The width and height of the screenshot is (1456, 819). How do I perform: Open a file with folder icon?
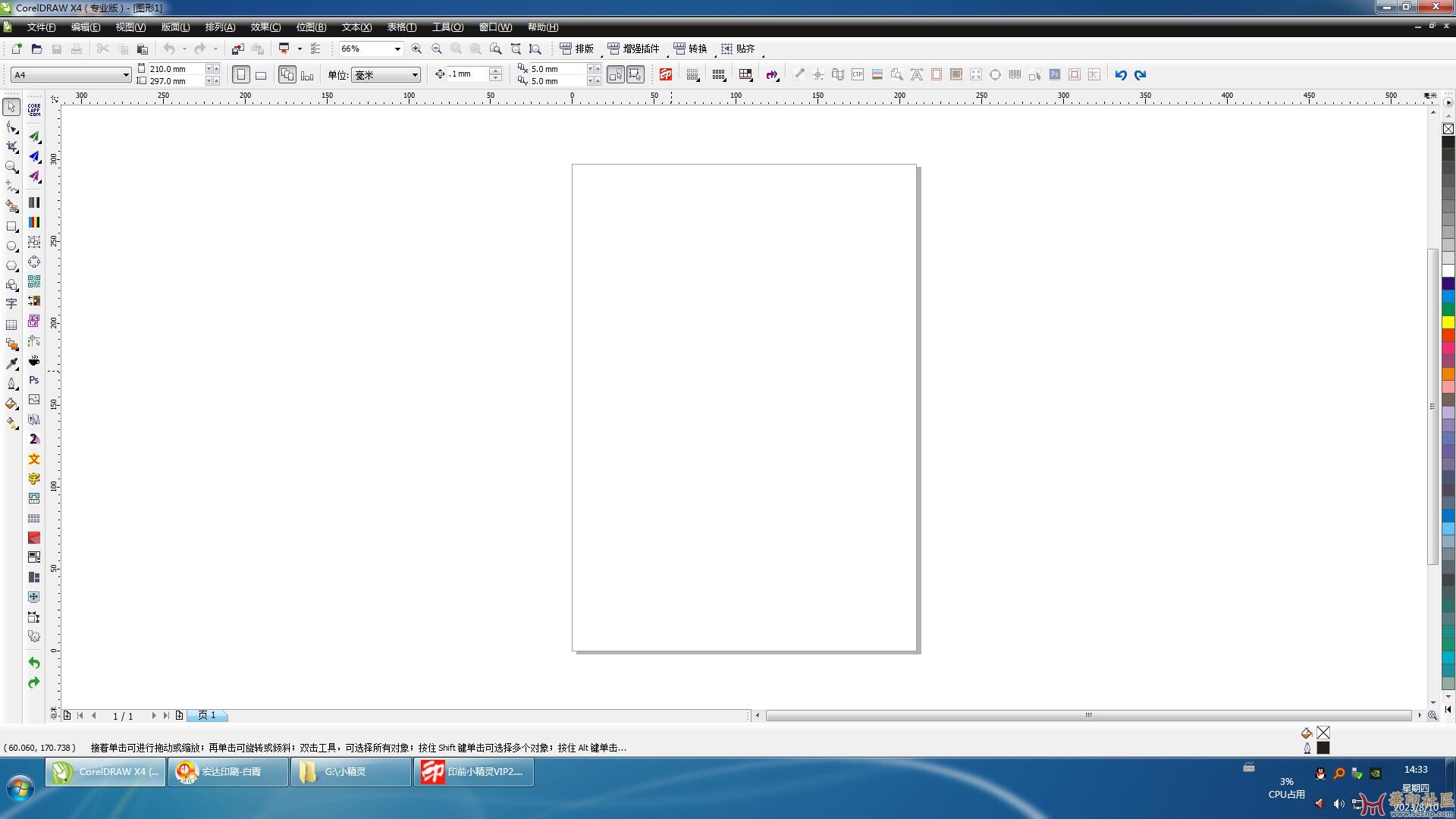click(36, 49)
